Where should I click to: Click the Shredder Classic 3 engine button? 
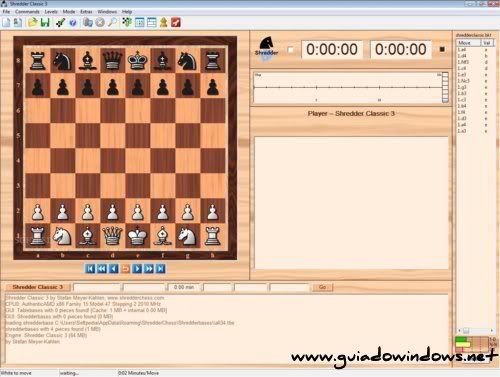[38, 287]
